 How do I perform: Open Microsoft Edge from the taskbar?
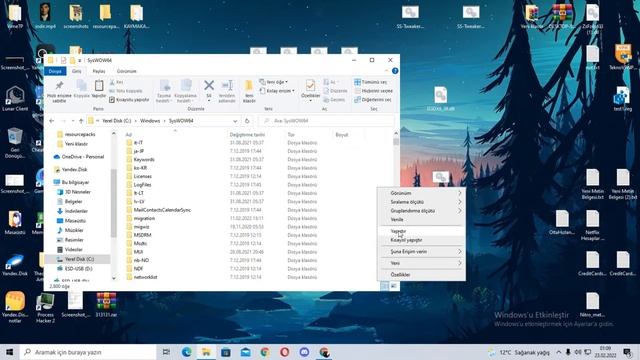(187, 352)
